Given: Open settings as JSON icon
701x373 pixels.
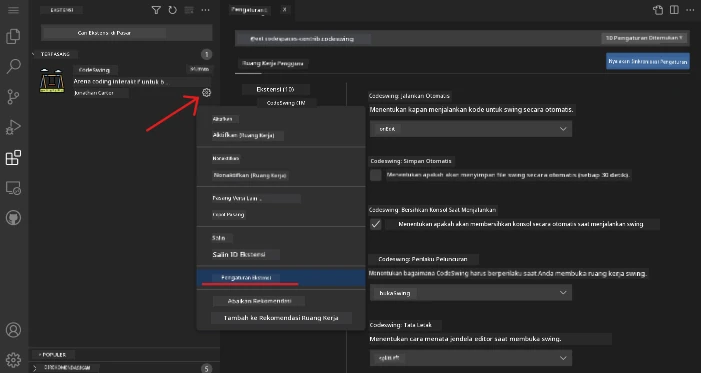Looking at the screenshot, I should (658, 10).
